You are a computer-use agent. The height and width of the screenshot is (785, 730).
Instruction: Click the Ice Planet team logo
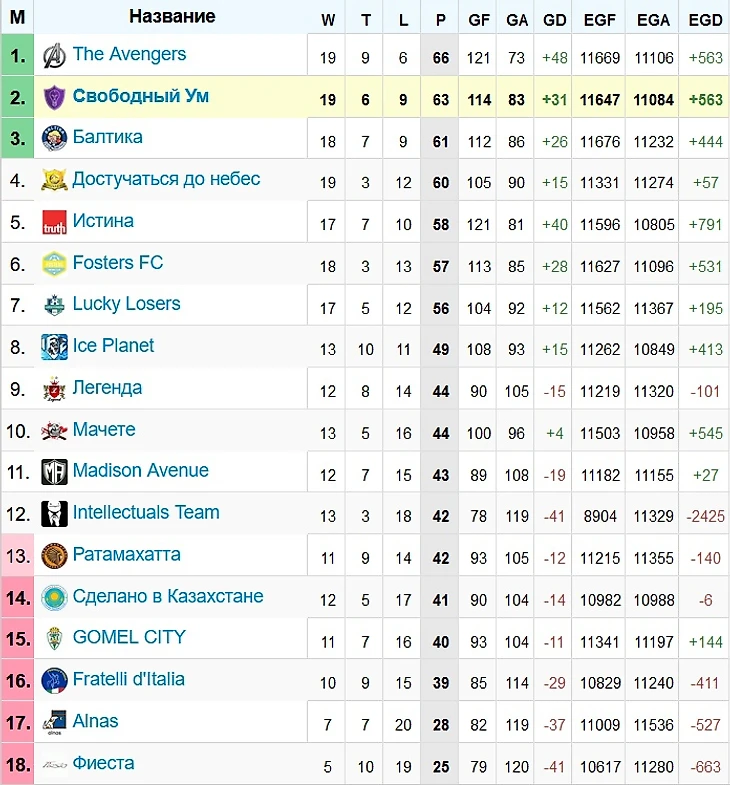click(54, 347)
